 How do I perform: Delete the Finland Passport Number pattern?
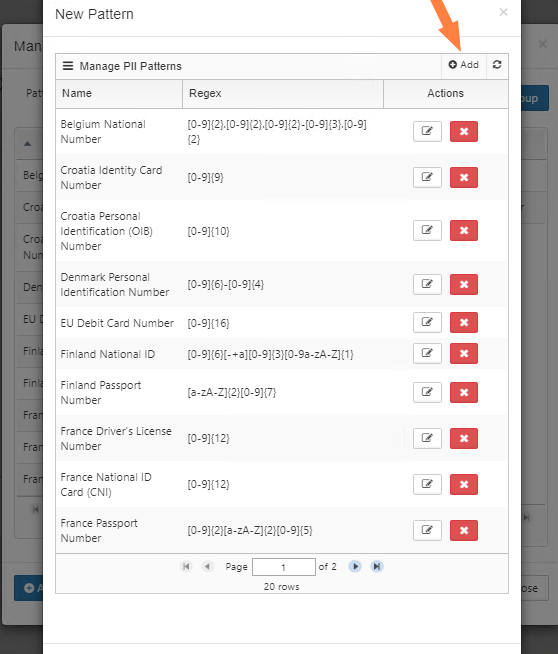464,392
